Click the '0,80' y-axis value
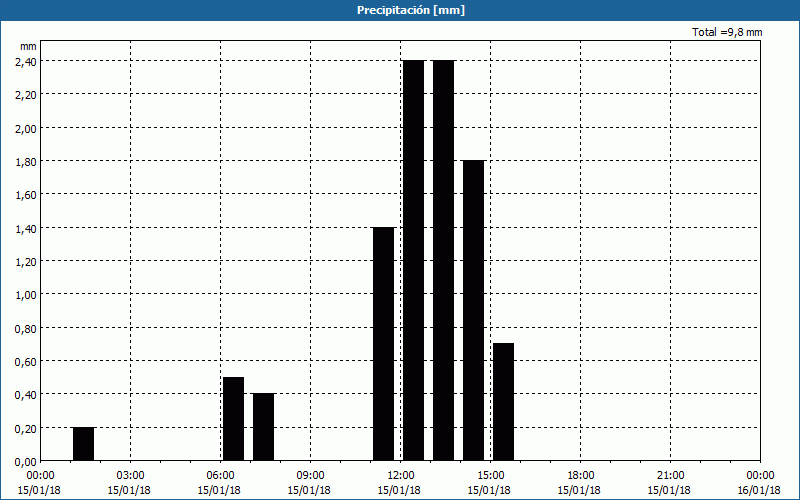This screenshot has width=800, height=500. click(26, 328)
